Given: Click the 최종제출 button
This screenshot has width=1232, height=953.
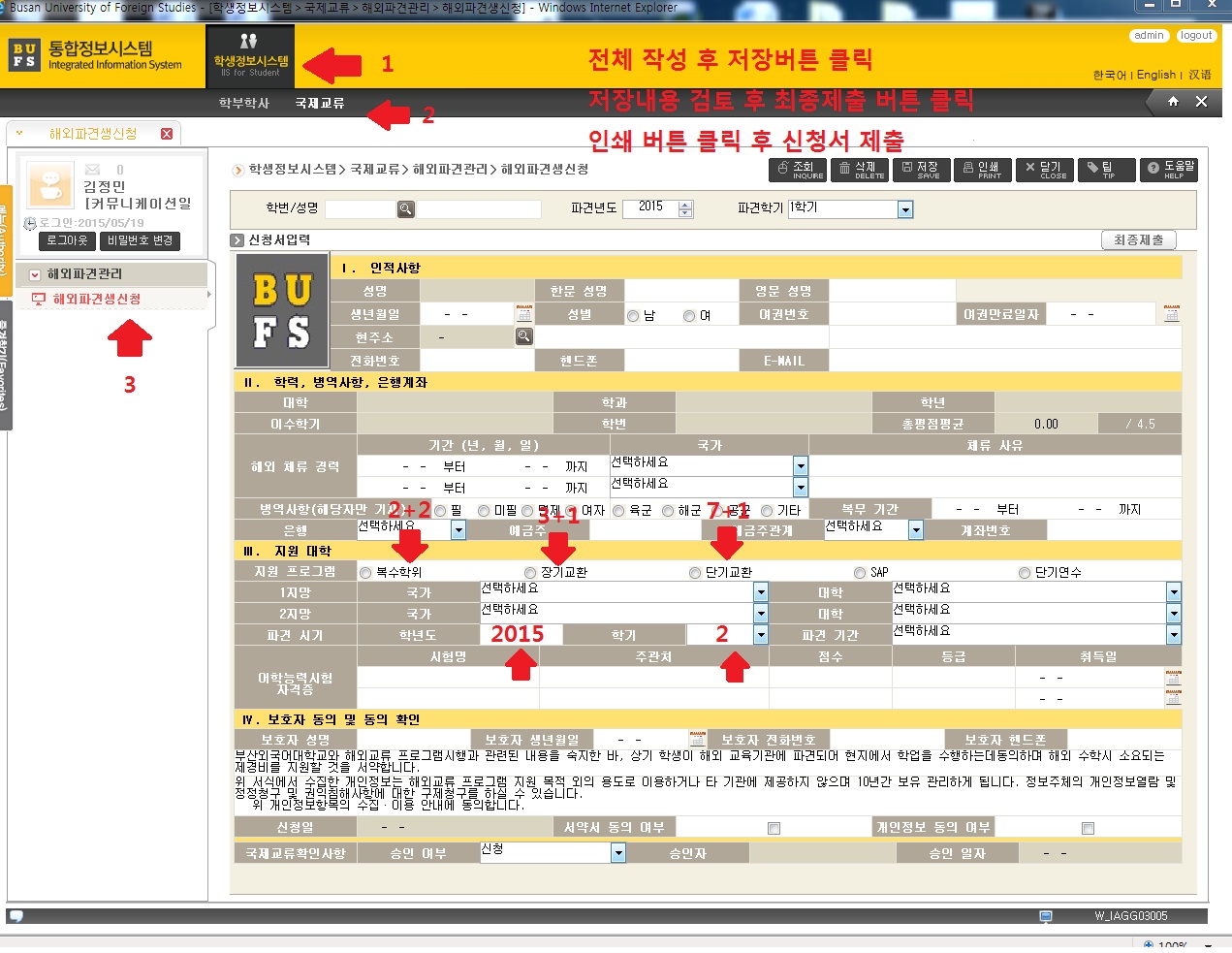Looking at the screenshot, I should click(x=1138, y=240).
